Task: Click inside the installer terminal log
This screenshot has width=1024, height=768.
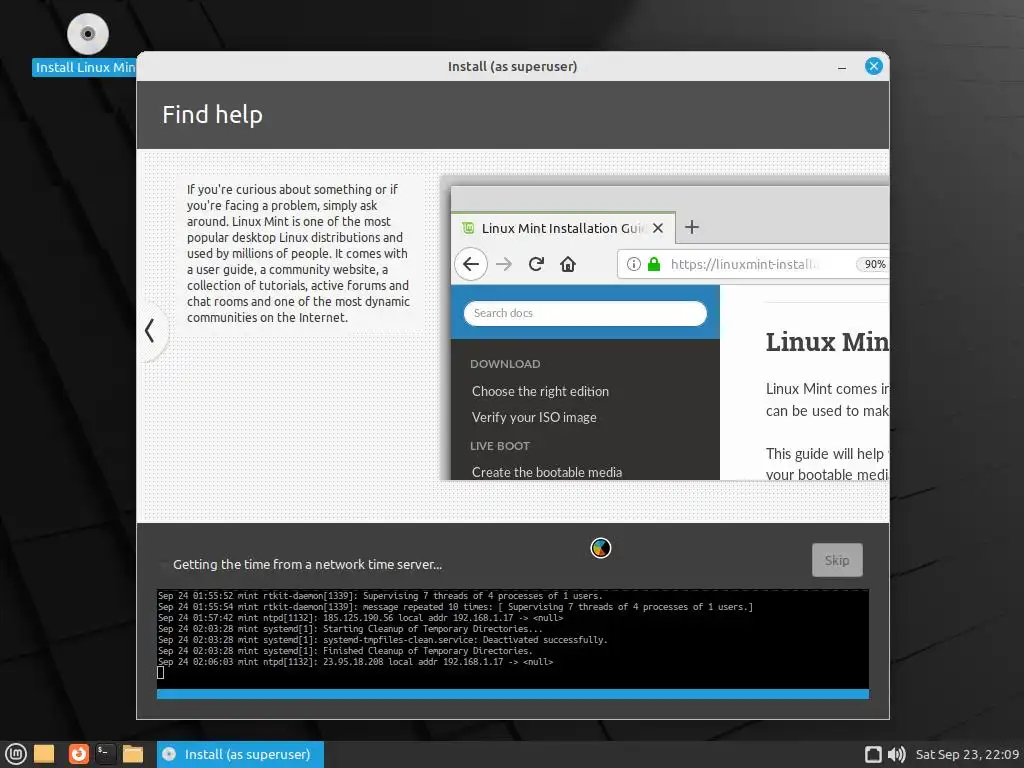Action: coord(513,639)
